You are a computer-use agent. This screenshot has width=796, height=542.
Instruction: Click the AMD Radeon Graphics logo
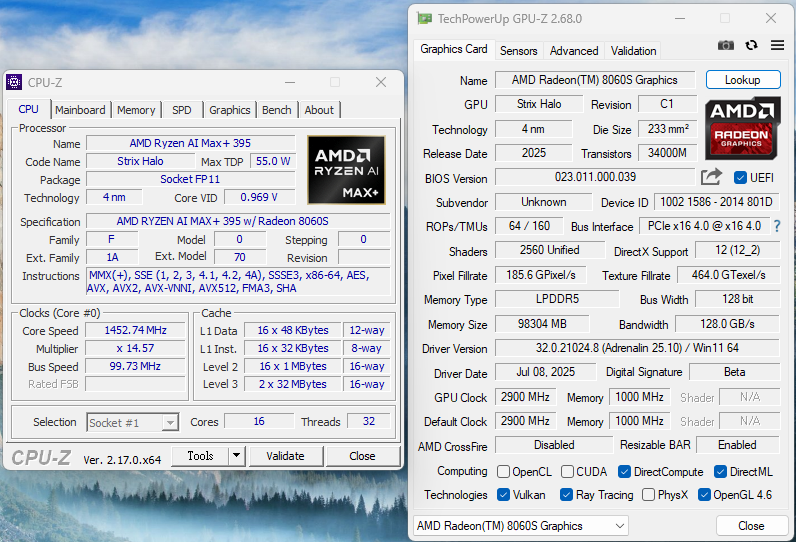point(742,127)
